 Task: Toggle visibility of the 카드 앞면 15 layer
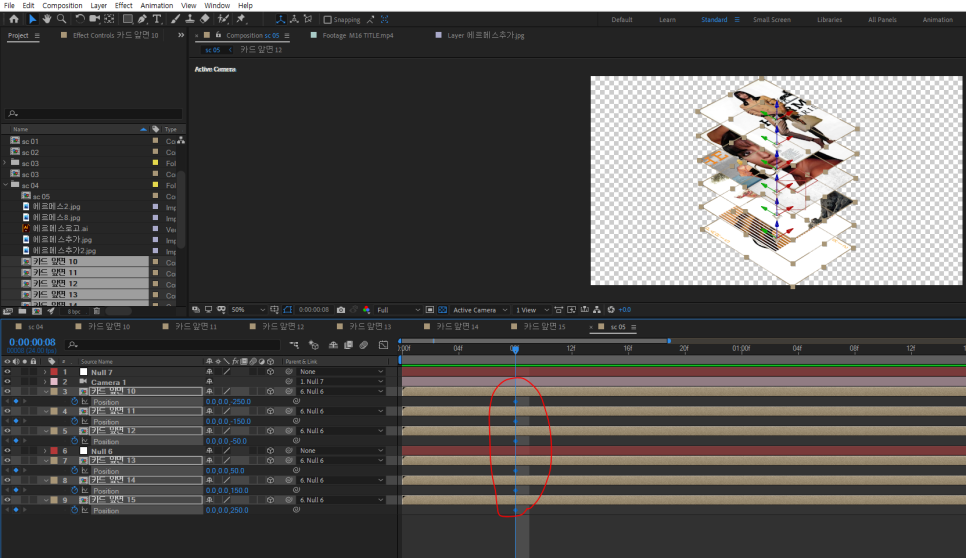click(x=7, y=500)
